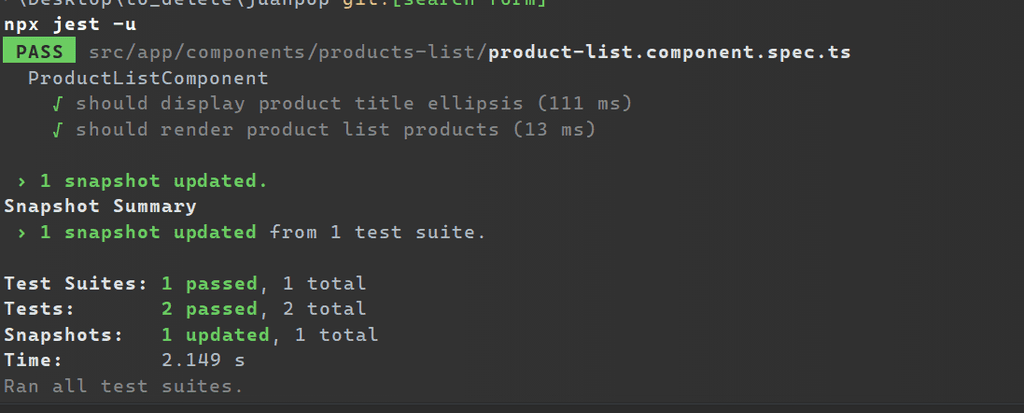Screen dimensions: 1024x413
Task: Click the 'Time:' label
Action: [x=33, y=360]
